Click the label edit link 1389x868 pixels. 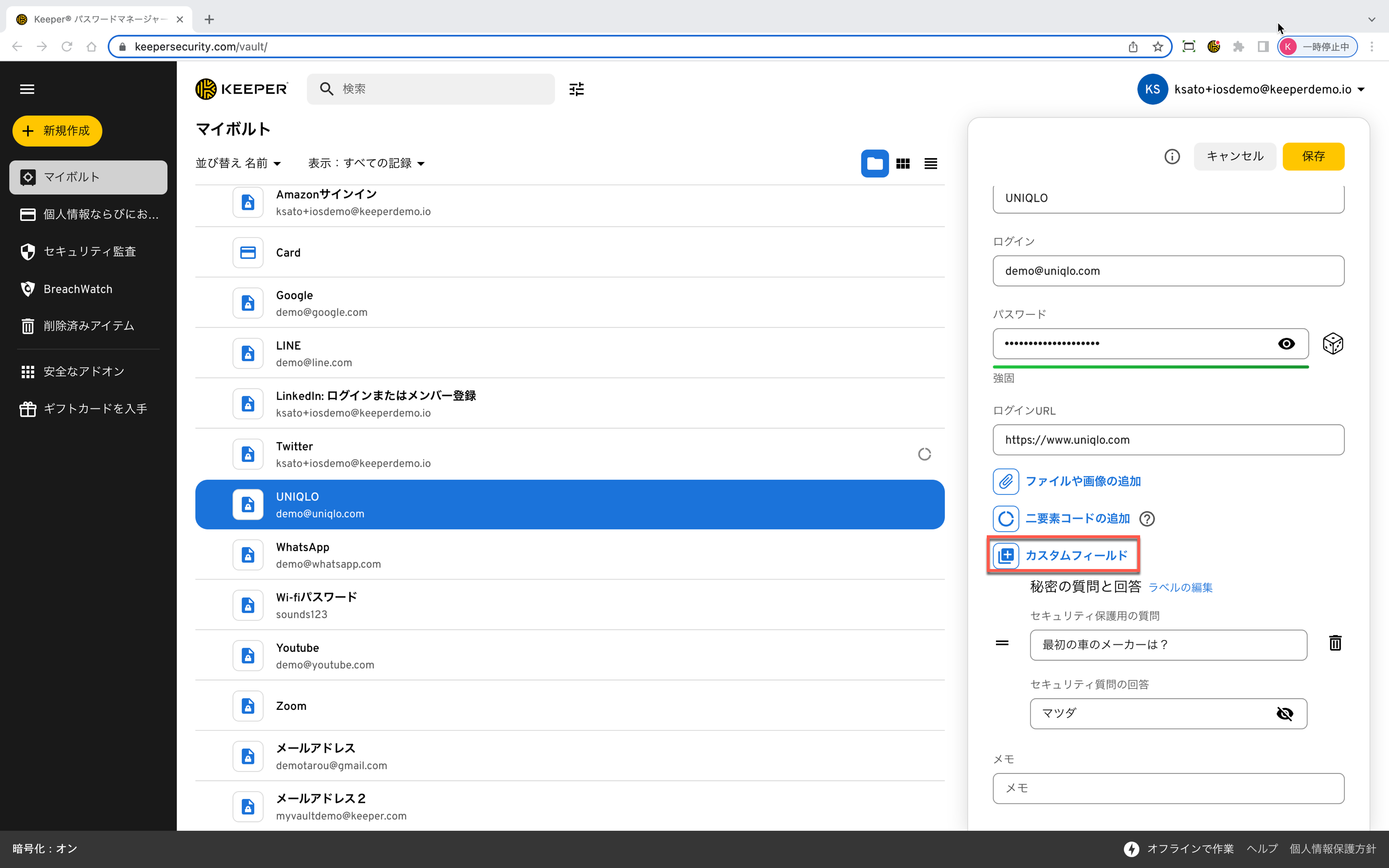(1180, 587)
